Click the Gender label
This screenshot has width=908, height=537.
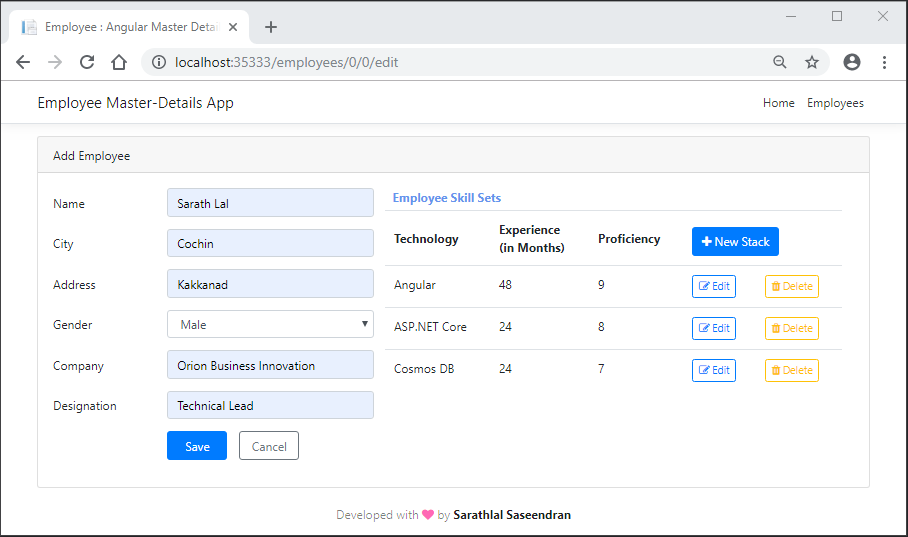pyautogui.click(x=72, y=324)
